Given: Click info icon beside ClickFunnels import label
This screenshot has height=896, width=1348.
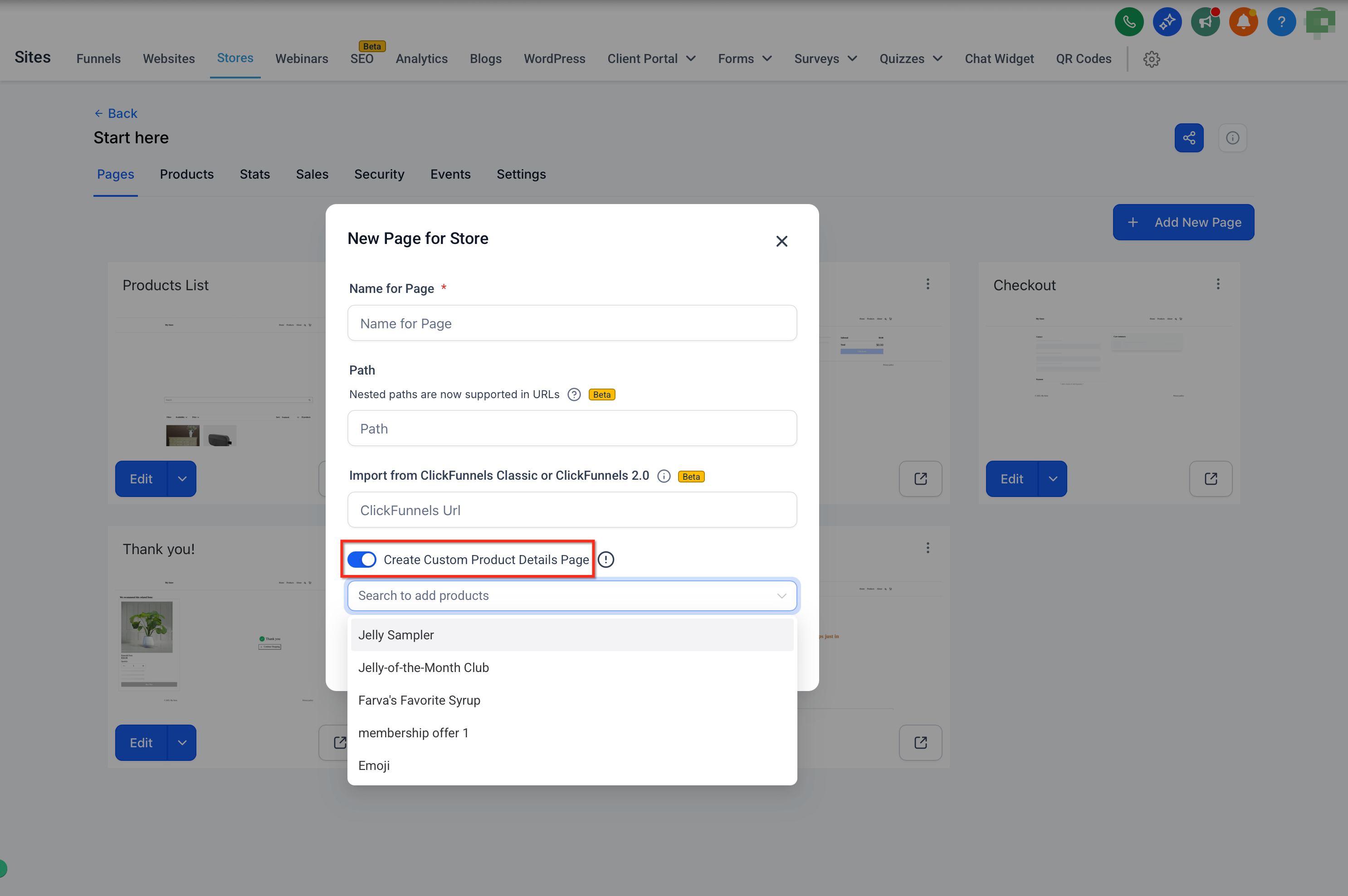Looking at the screenshot, I should tap(664, 476).
